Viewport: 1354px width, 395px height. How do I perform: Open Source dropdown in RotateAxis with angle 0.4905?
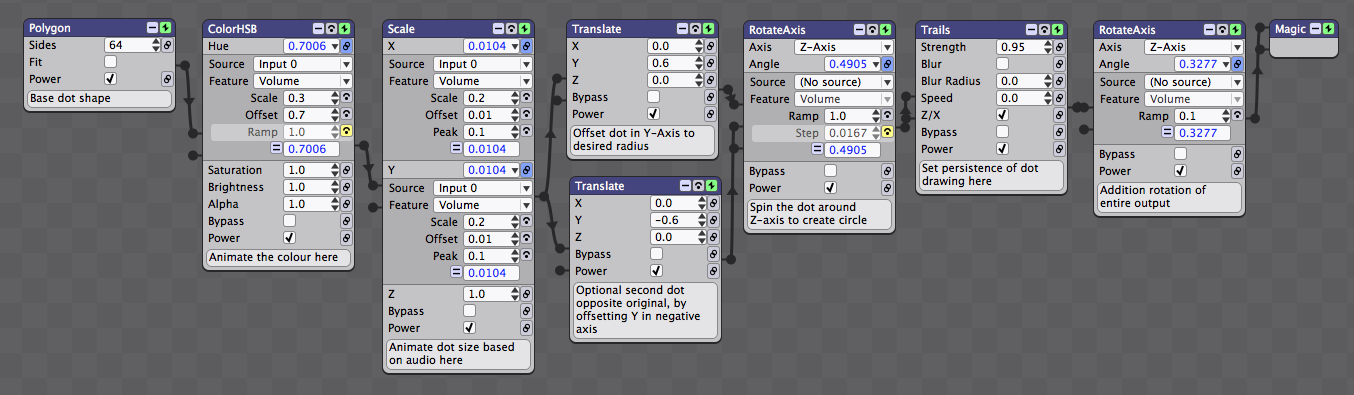(x=844, y=82)
